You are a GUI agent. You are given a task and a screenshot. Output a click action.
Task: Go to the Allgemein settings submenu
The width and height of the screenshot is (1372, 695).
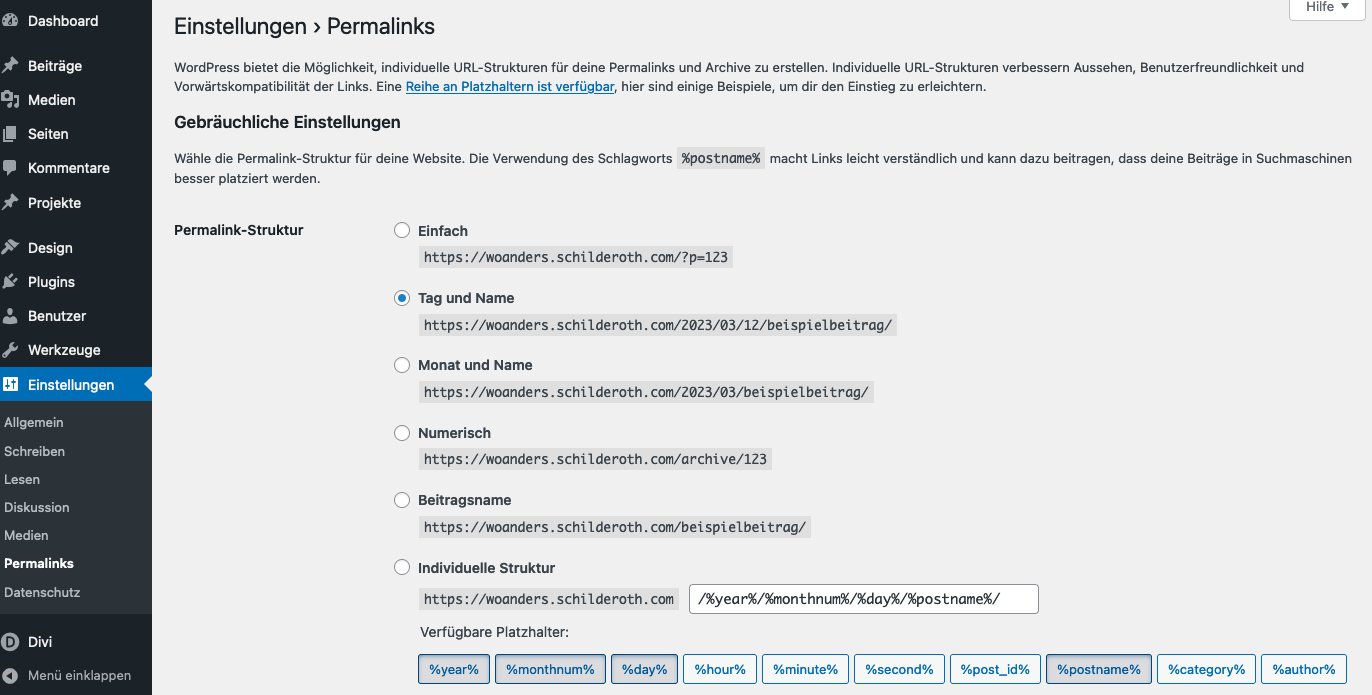point(34,423)
